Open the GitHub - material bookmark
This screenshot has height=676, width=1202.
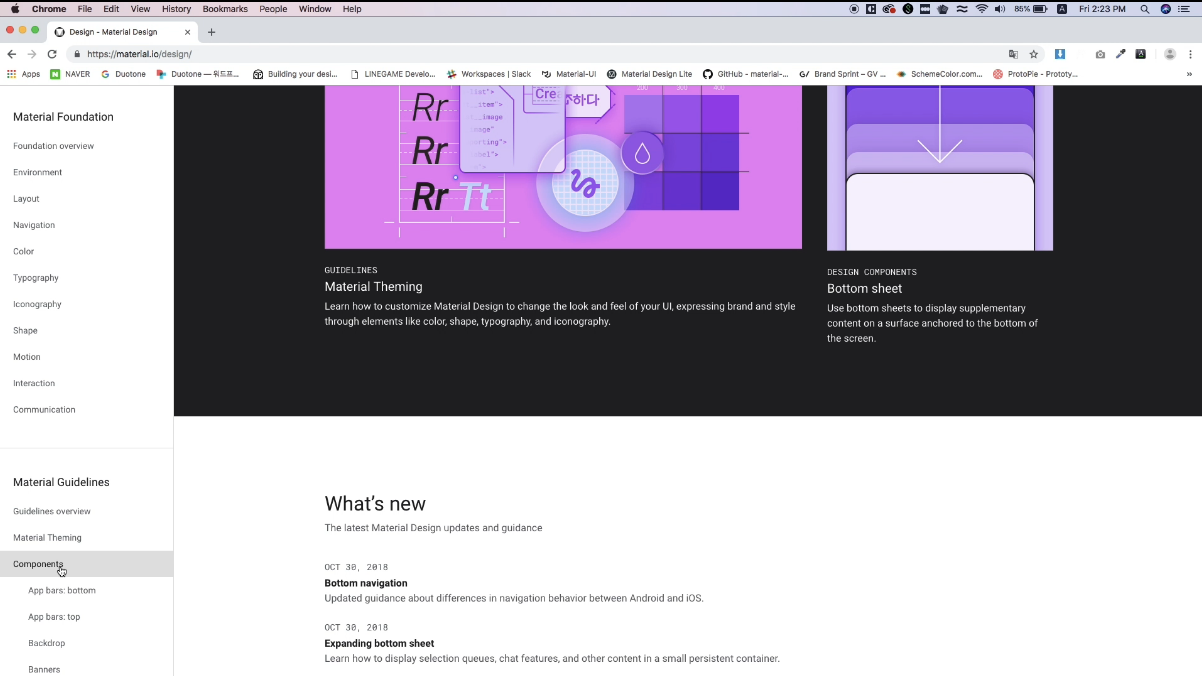(746, 74)
